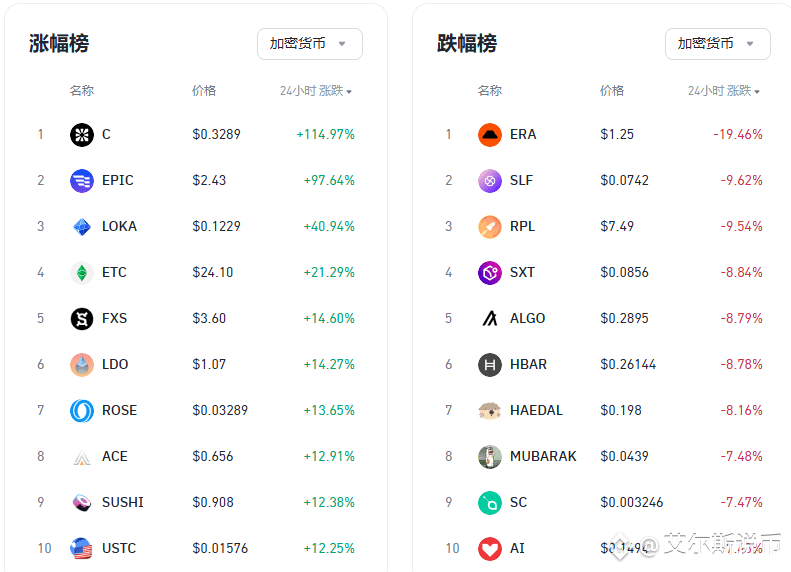Click the ETC coin icon
The width and height of the screenshot is (791, 572).
point(82,272)
